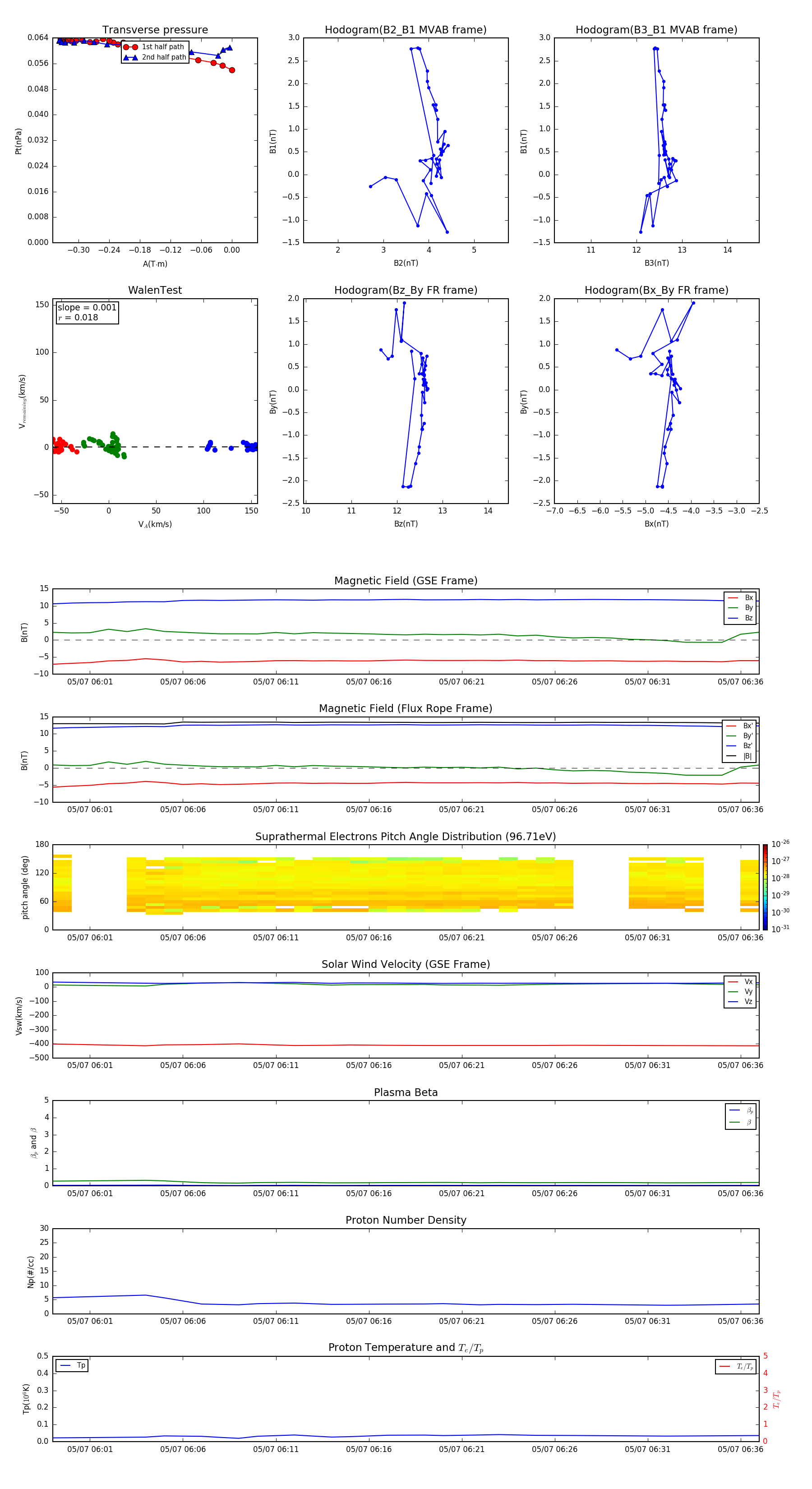
Task: Click the 'Magnetic Field (Flux Rope Frame)' title
Action: click(x=406, y=709)
